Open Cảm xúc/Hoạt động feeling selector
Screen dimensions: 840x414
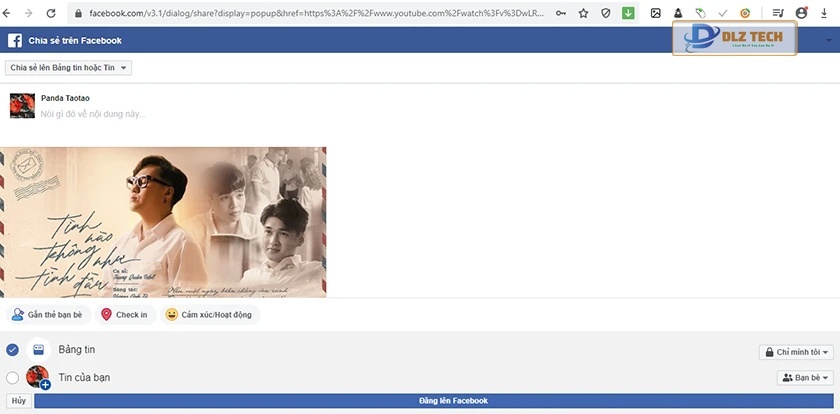click(209, 315)
